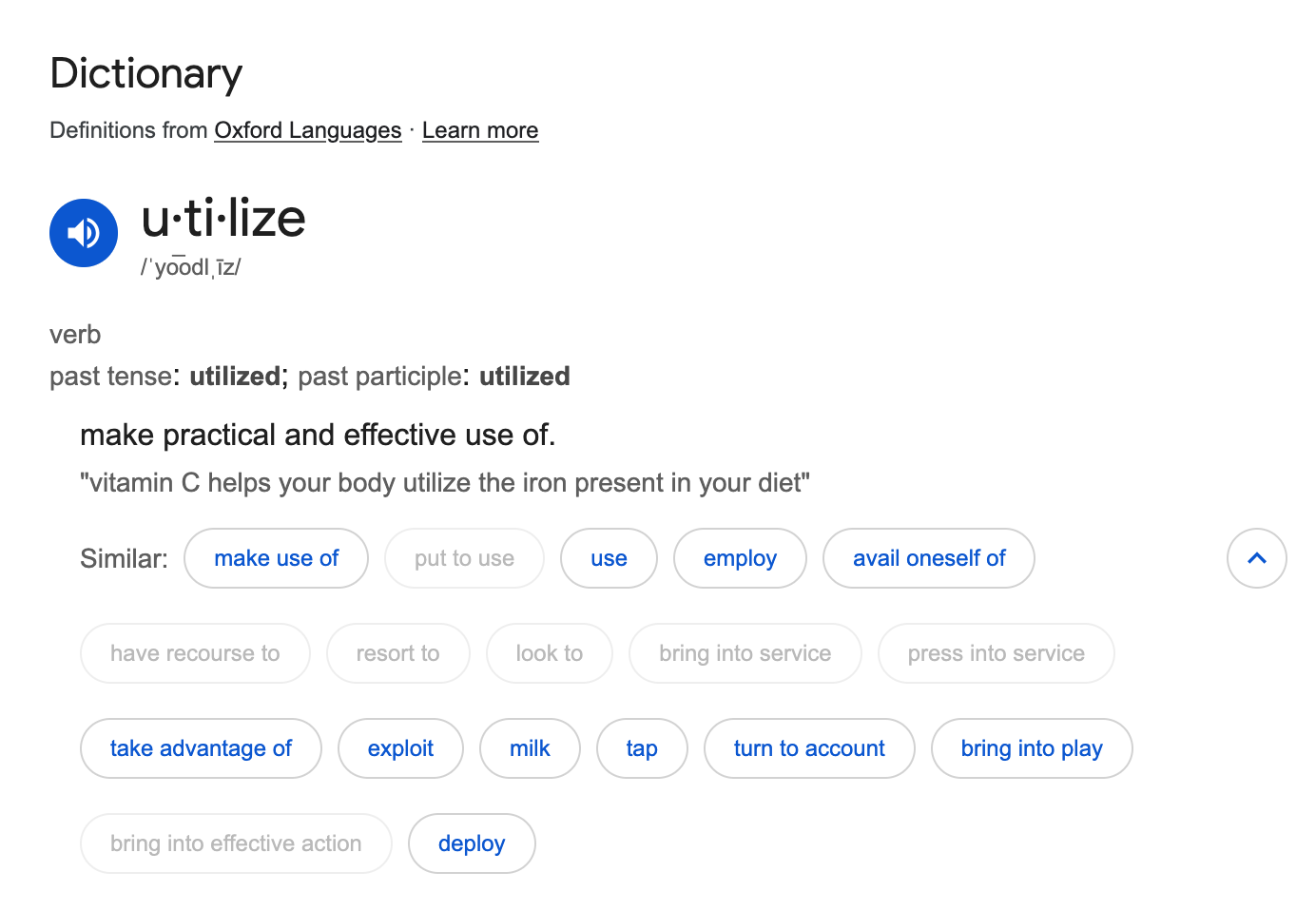This screenshot has width=1316, height=911.
Task: Click the "tap" synonym chip
Action: 642,748
